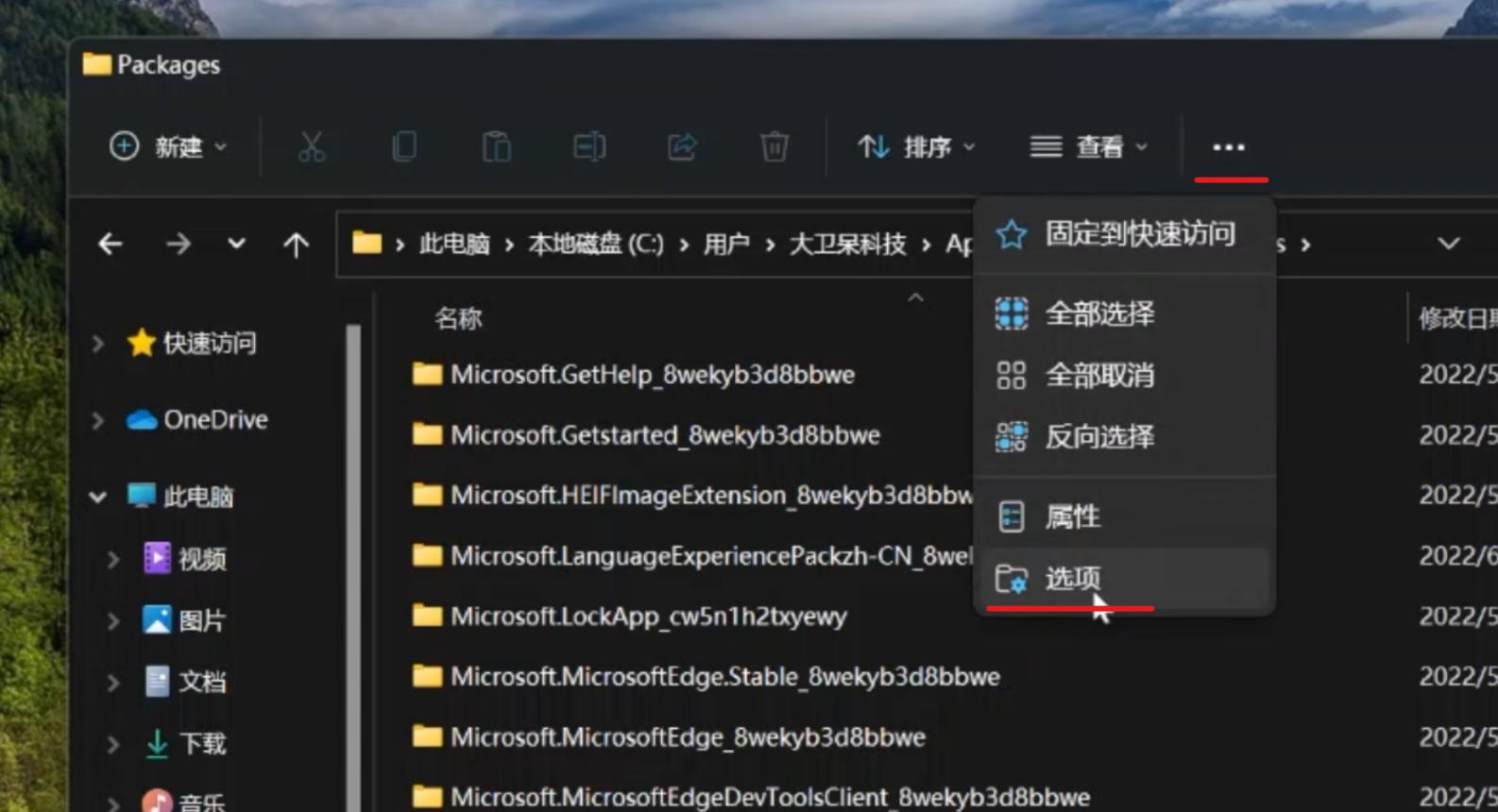Click the folder icon in address bar
This screenshot has height=812, width=1498.
click(366, 244)
